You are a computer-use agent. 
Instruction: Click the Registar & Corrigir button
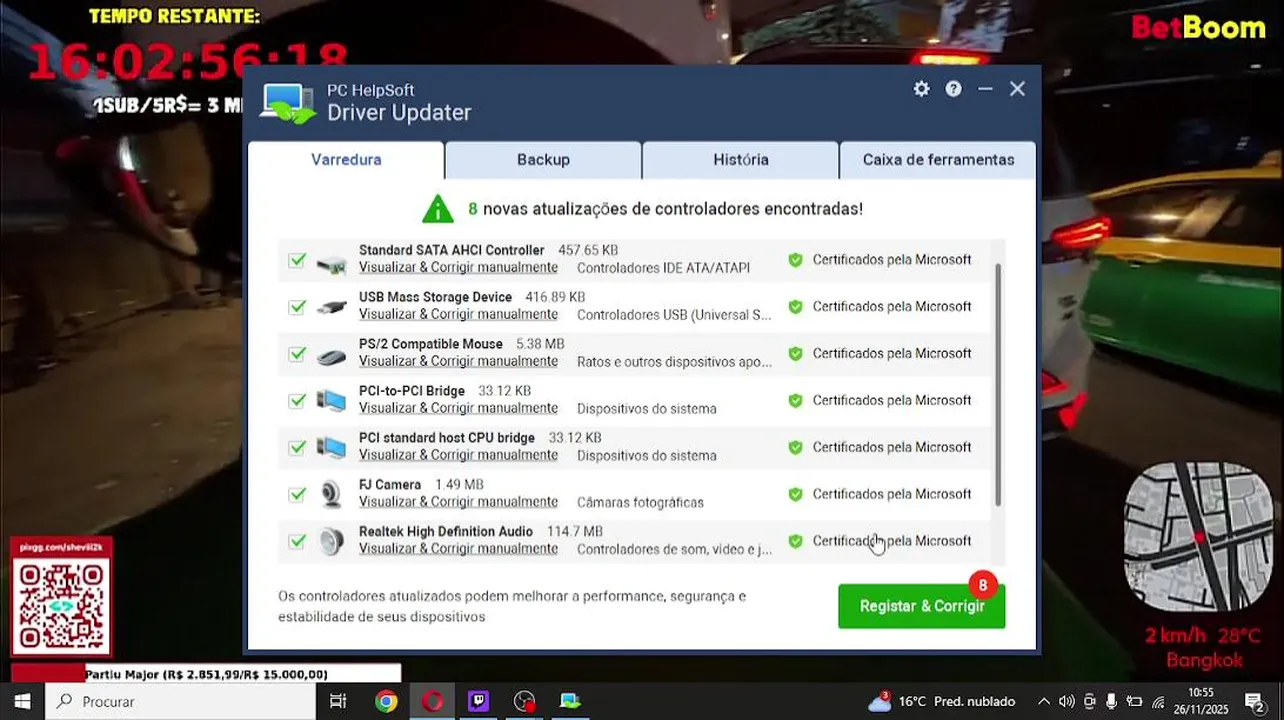[x=921, y=606]
